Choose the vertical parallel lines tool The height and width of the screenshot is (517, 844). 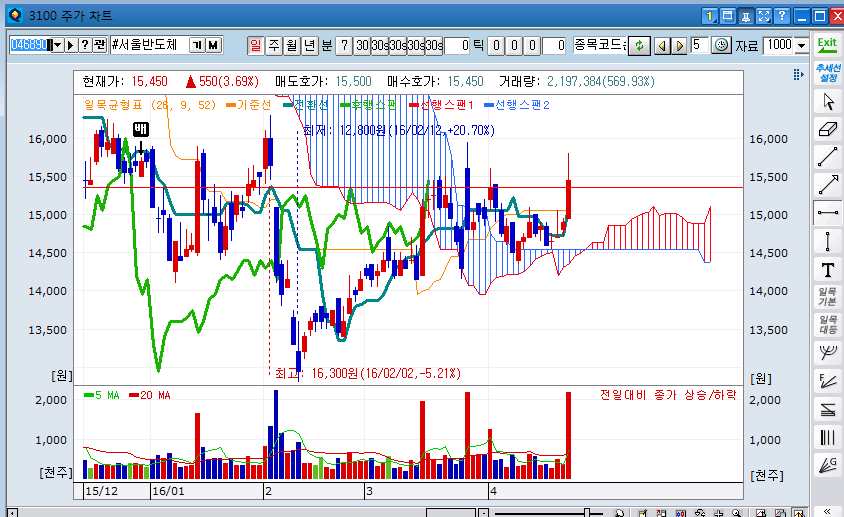pyautogui.click(x=827, y=436)
